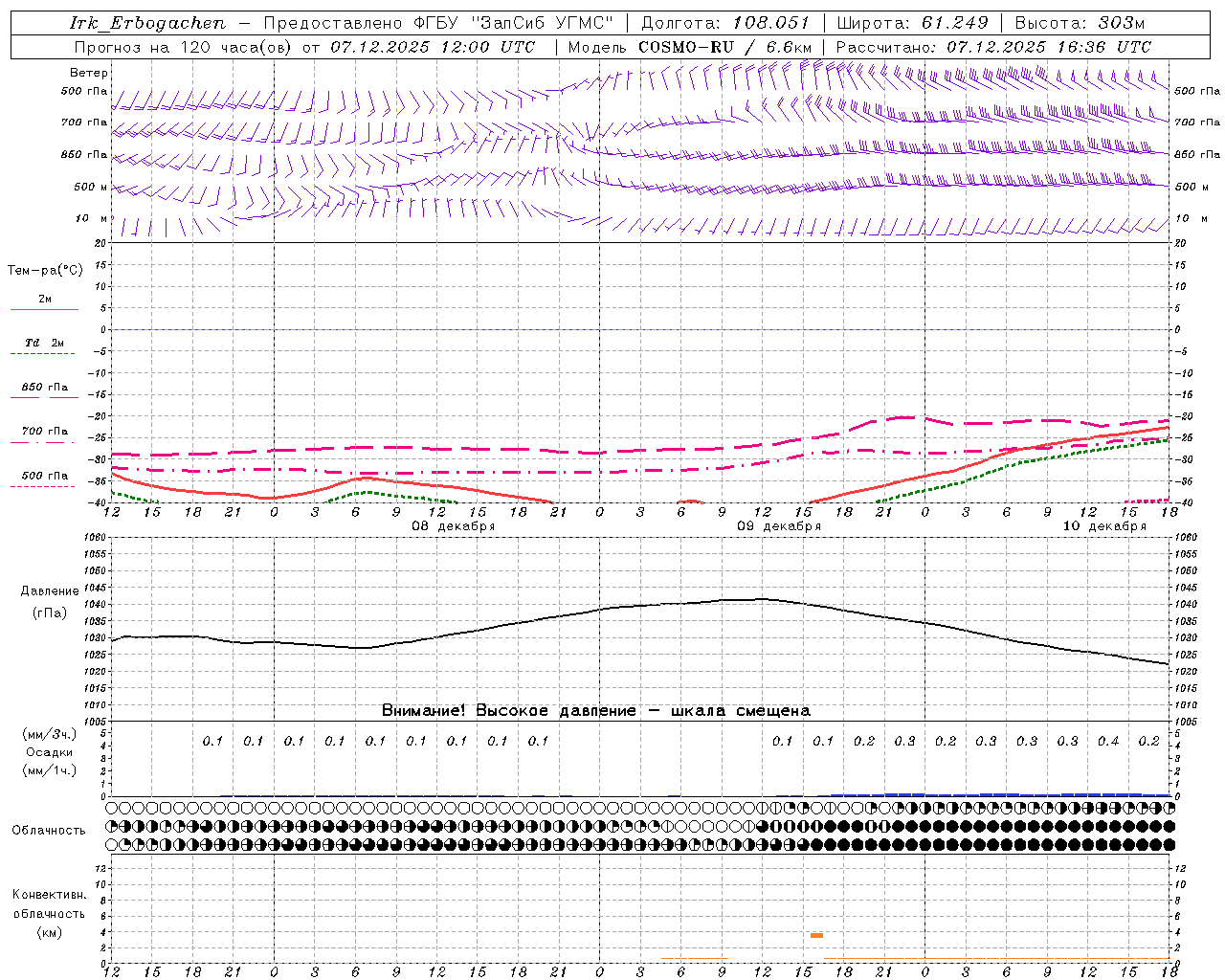Click the date label 10 декабря
This screenshot has width=1225, height=980.
coord(1104,526)
